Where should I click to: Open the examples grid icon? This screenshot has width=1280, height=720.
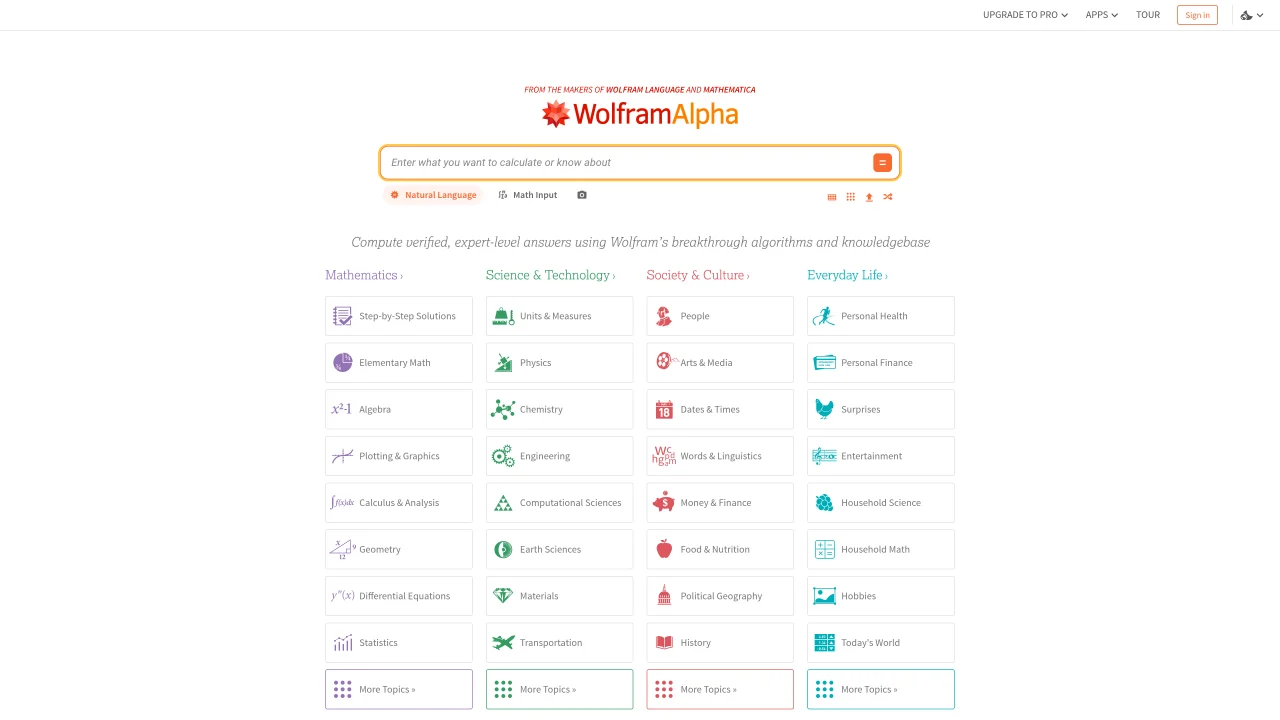coord(850,197)
